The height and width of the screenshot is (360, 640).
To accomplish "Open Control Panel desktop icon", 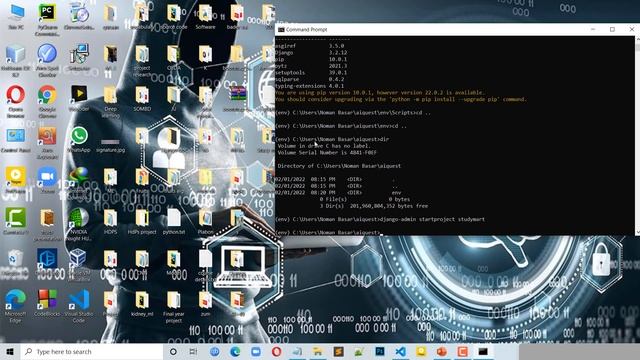I will 16,140.
